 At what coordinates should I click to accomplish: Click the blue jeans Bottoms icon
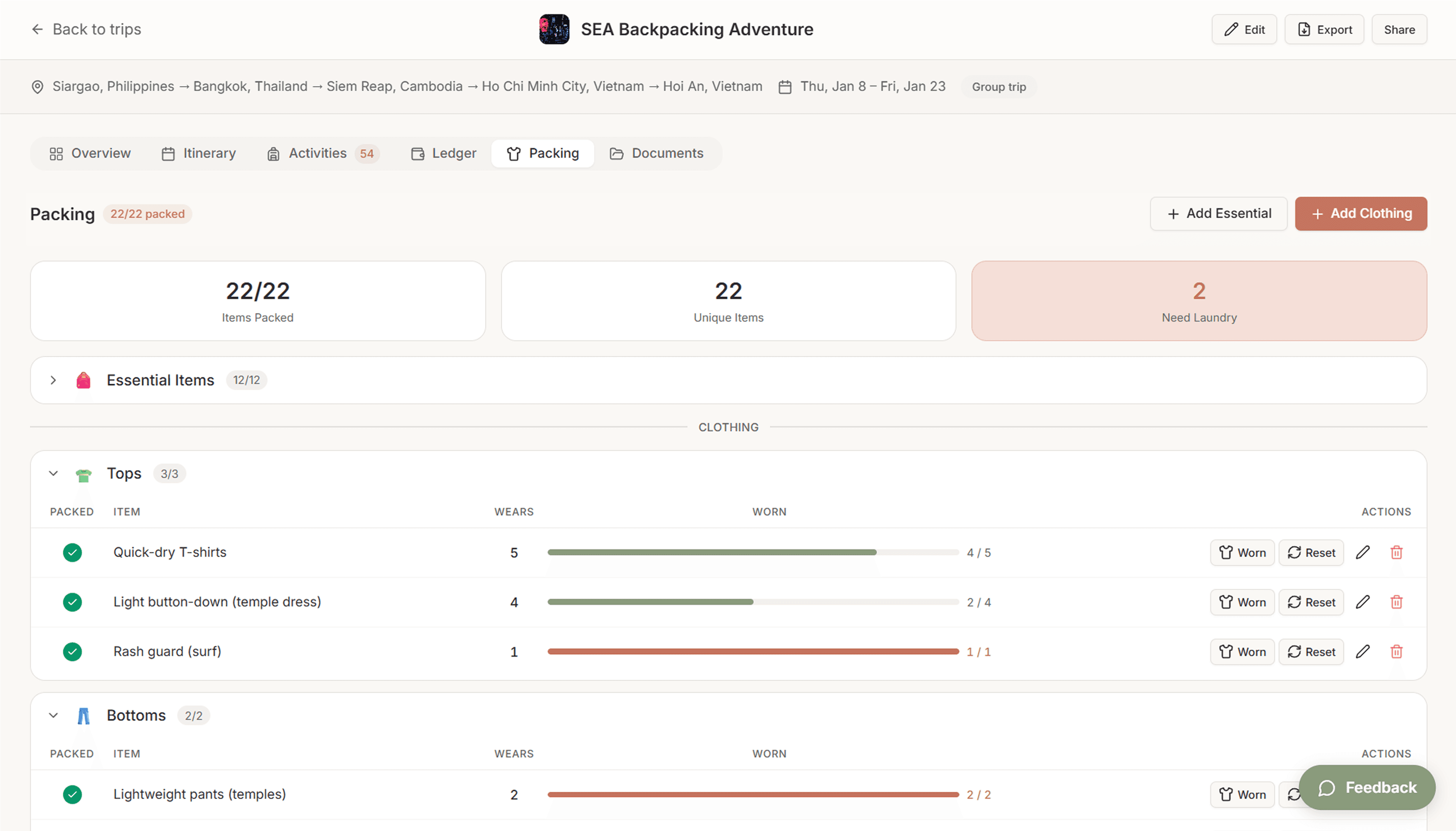click(83, 716)
